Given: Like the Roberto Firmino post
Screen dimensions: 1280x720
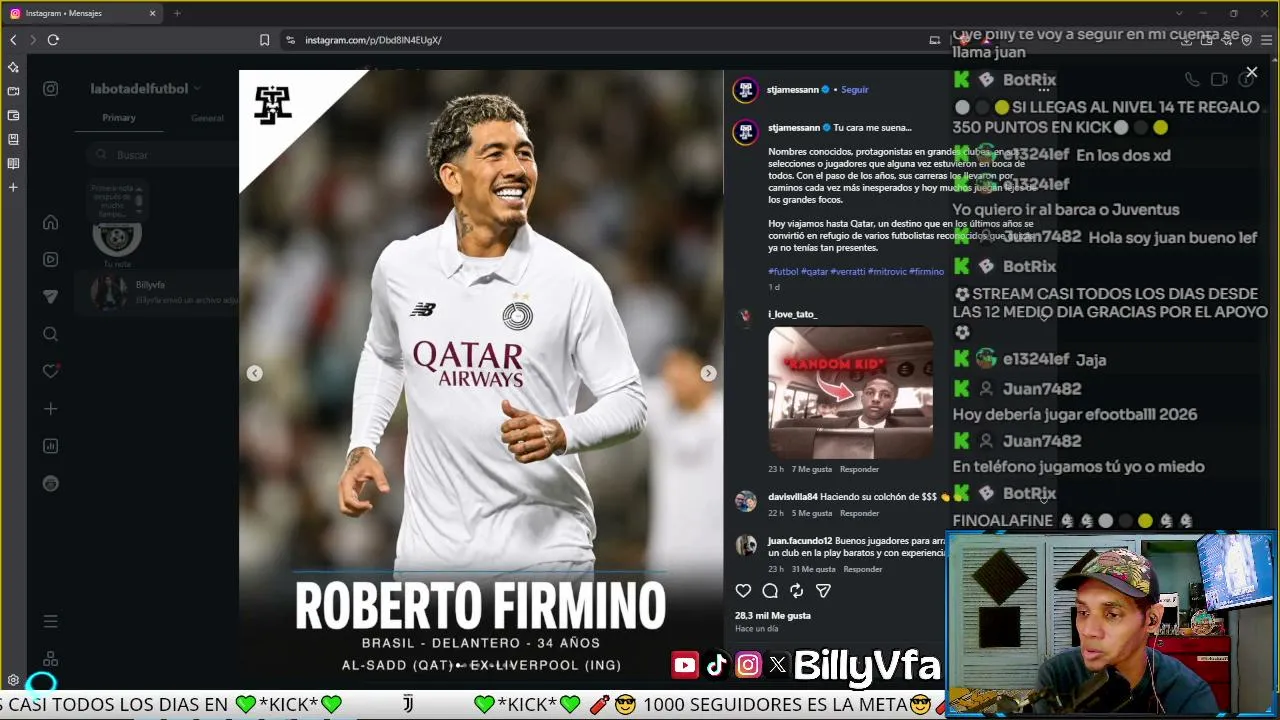Looking at the screenshot, I should click(743, 591).
